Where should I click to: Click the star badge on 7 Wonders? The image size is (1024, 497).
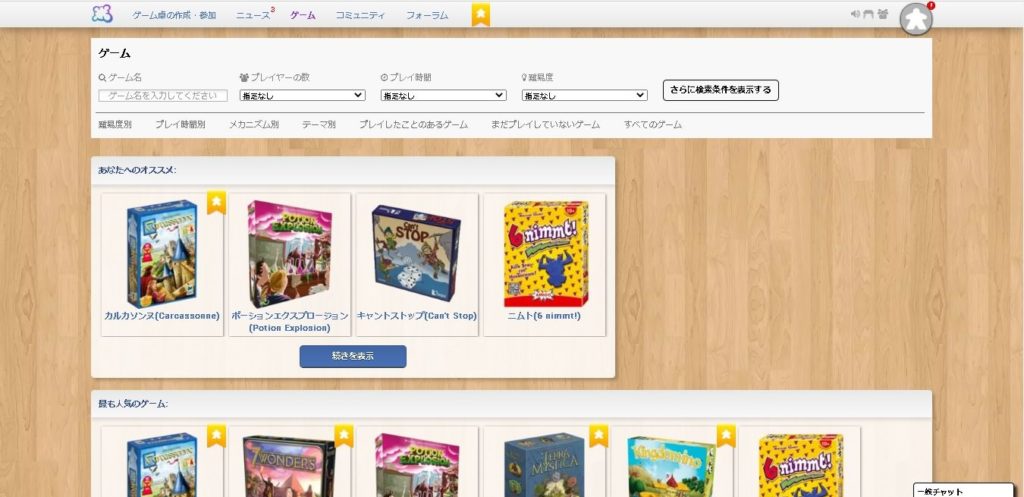(344, 436)
